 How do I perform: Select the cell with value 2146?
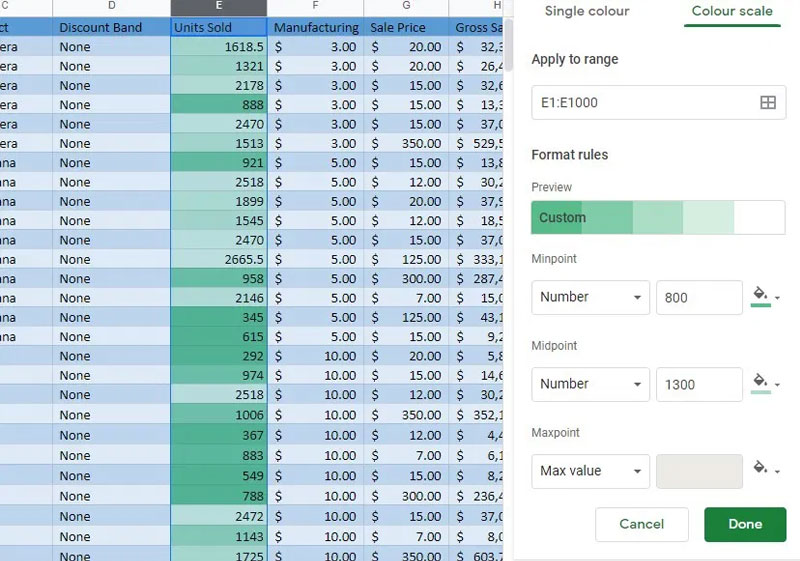(x=218, y=298)
